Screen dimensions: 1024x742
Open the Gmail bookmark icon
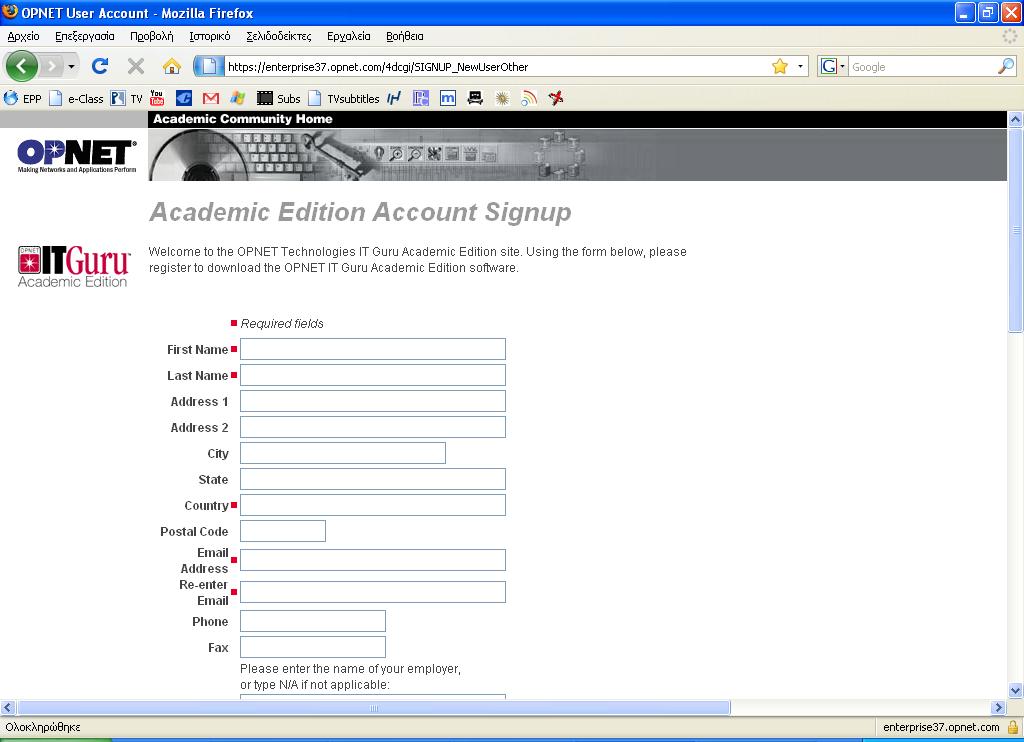coord(211,99)
